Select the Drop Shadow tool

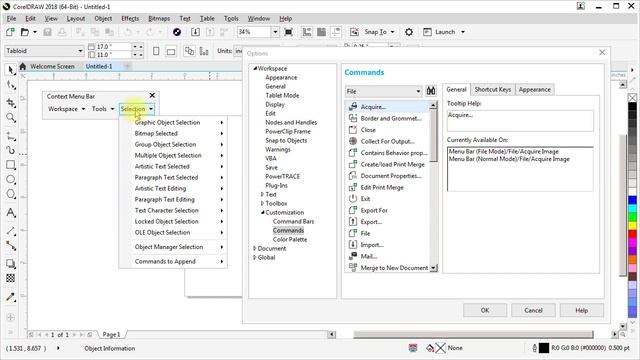[11, 264]
